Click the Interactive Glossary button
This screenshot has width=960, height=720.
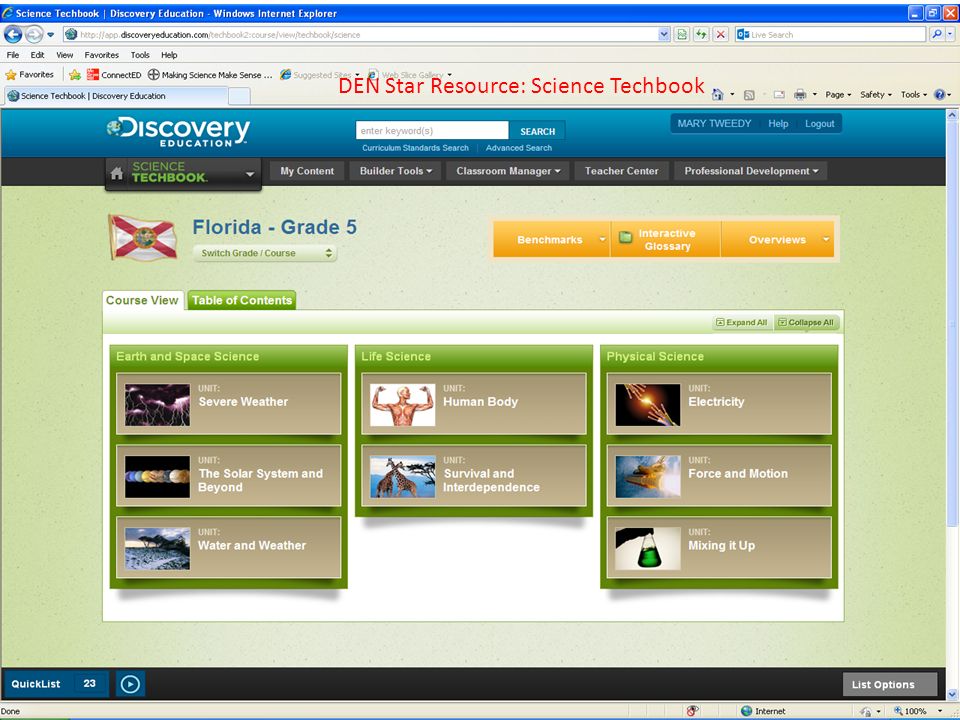click(666, 239)
